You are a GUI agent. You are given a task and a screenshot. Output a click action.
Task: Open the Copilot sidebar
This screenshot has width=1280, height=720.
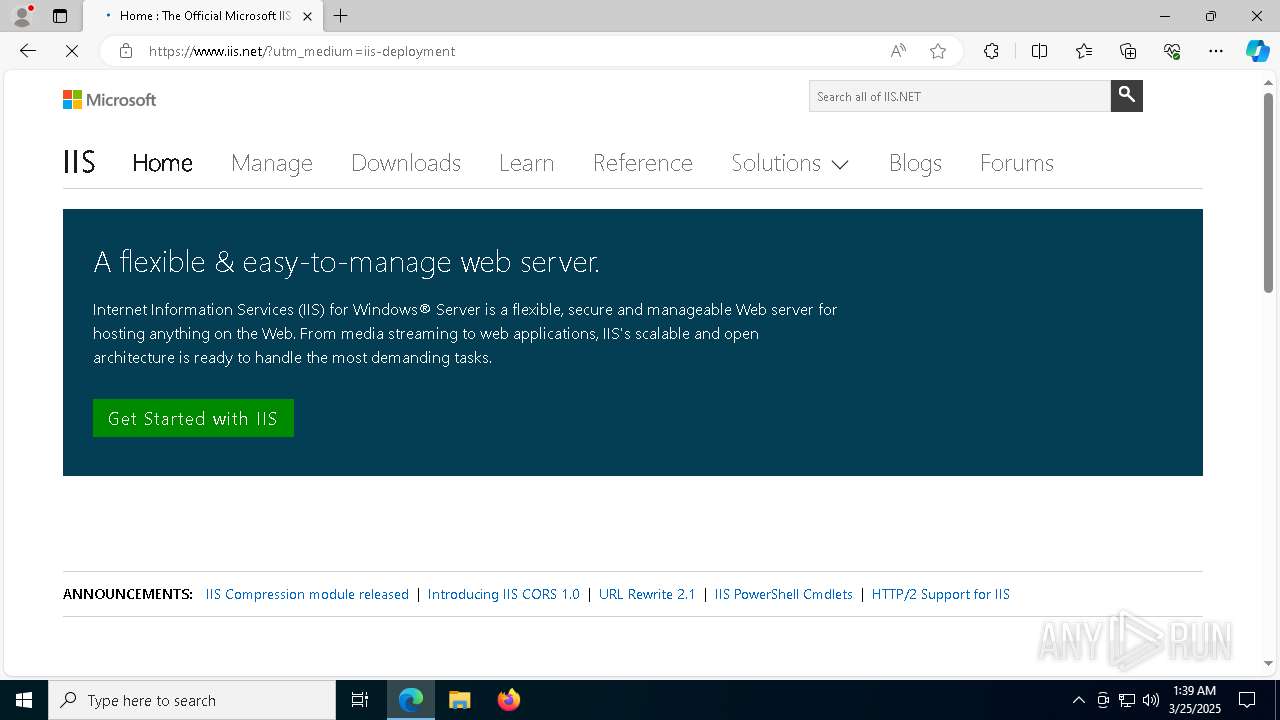tap(1258, 51)
